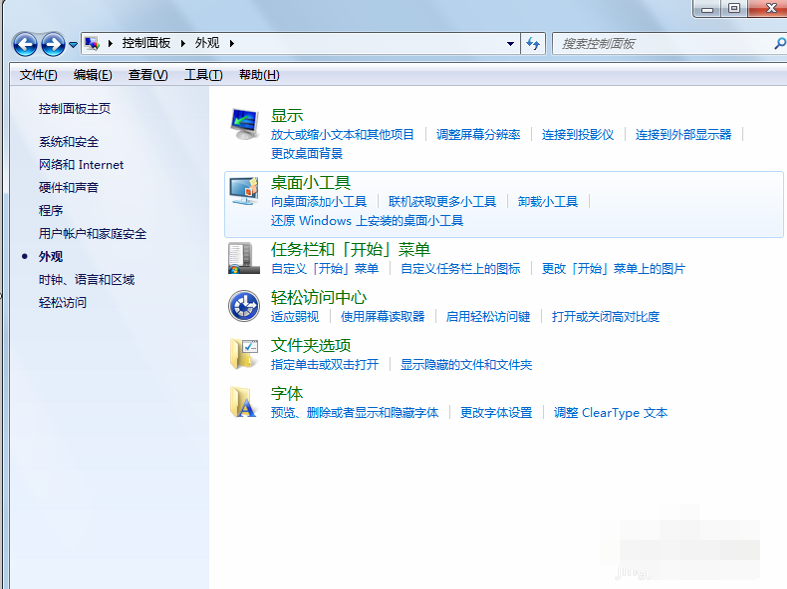Click 自定义任务栏上的图标

[460, 269]
